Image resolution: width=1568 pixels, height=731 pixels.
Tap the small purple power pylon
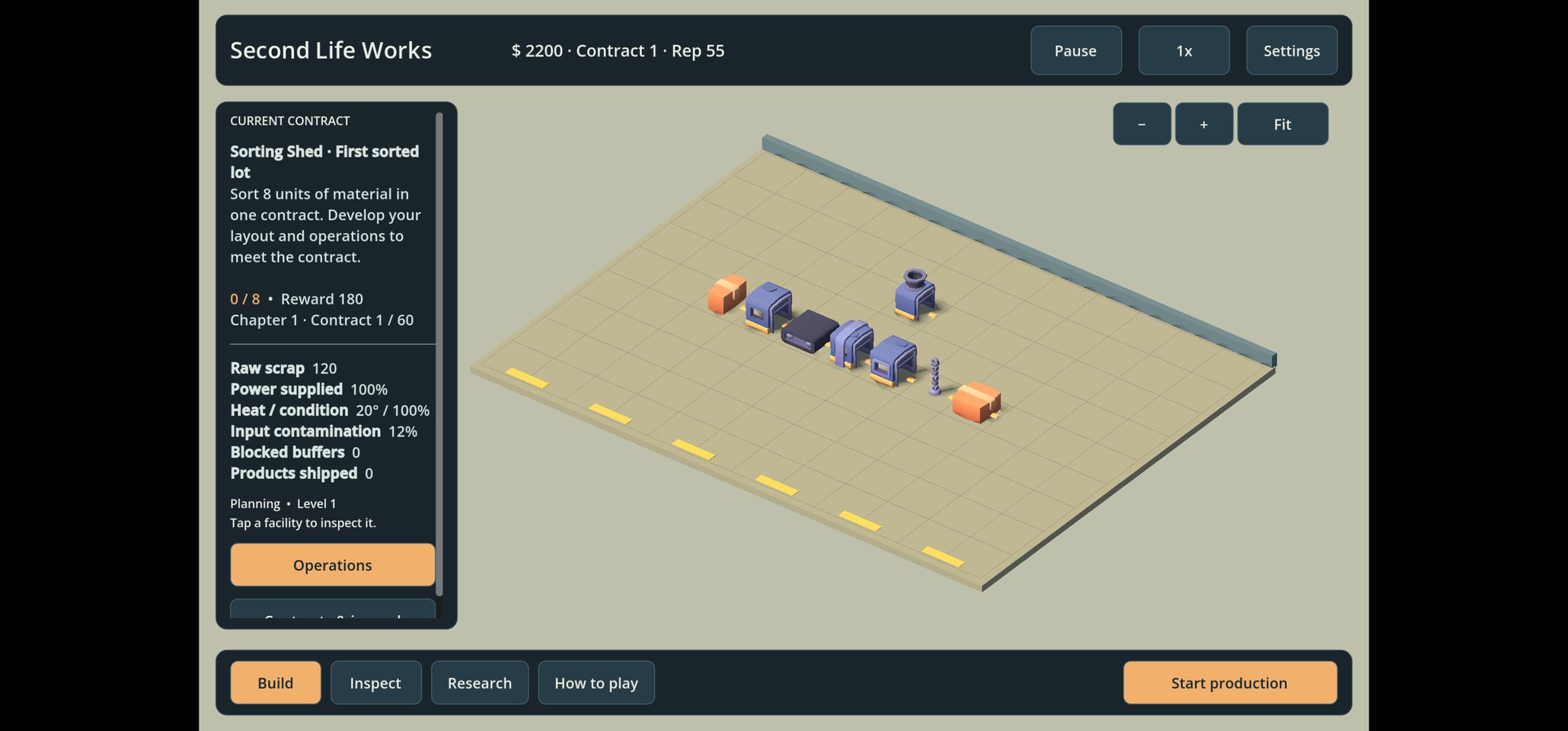(x=934, y=377)
